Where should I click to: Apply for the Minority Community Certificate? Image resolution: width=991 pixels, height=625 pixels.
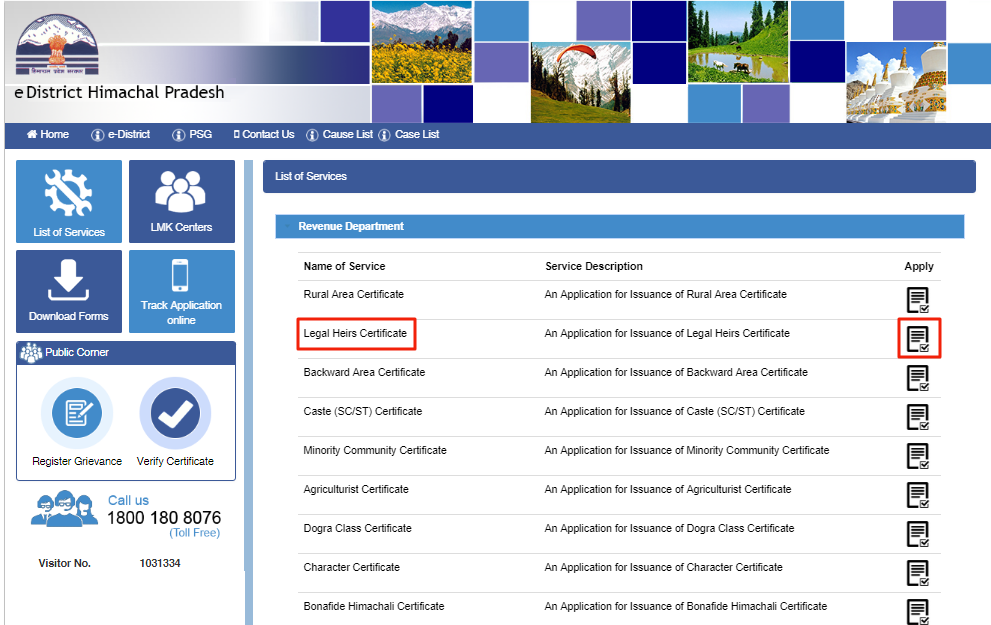point(918,456)
